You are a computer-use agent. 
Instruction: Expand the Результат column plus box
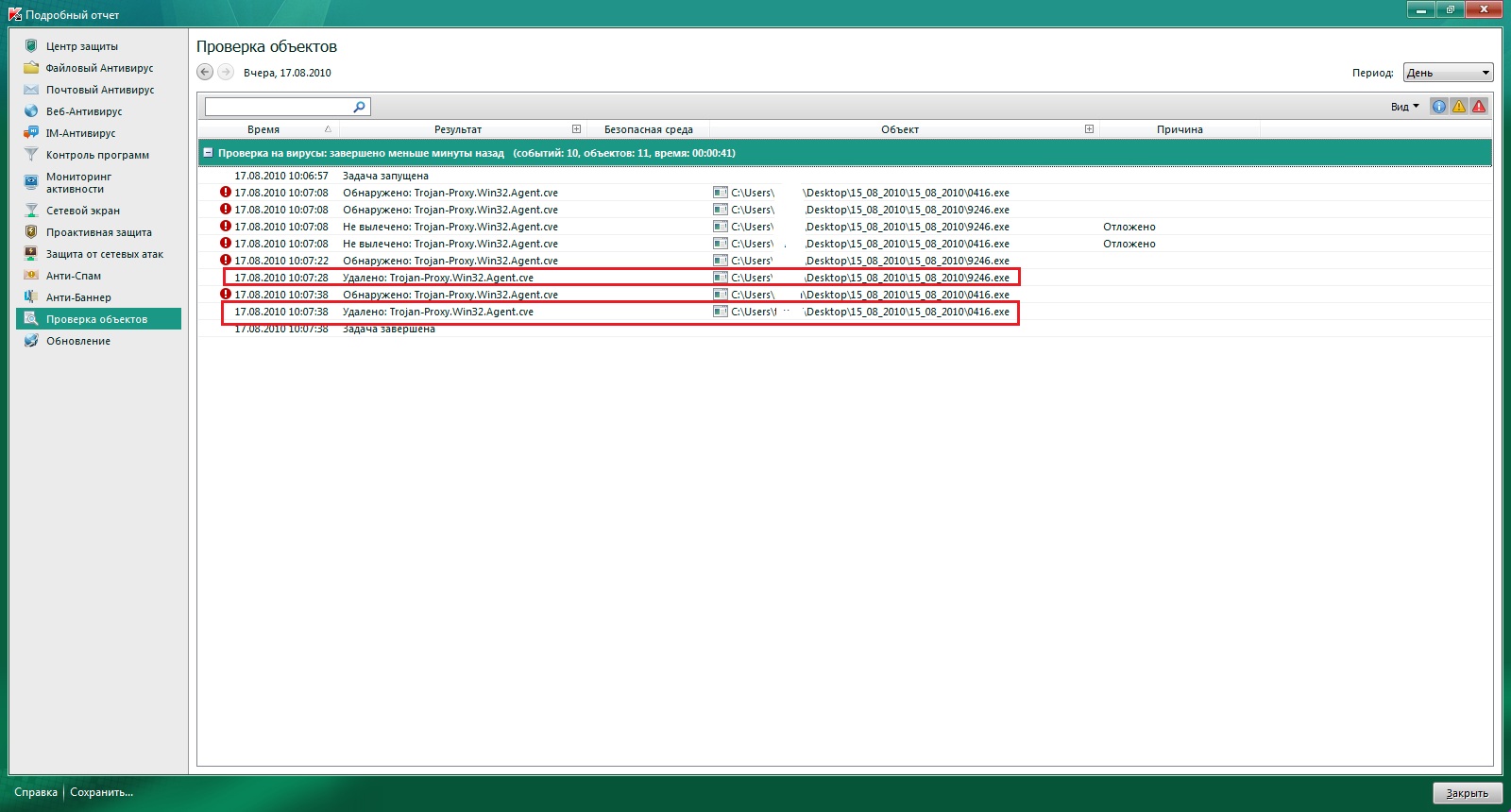coord(576,128)
